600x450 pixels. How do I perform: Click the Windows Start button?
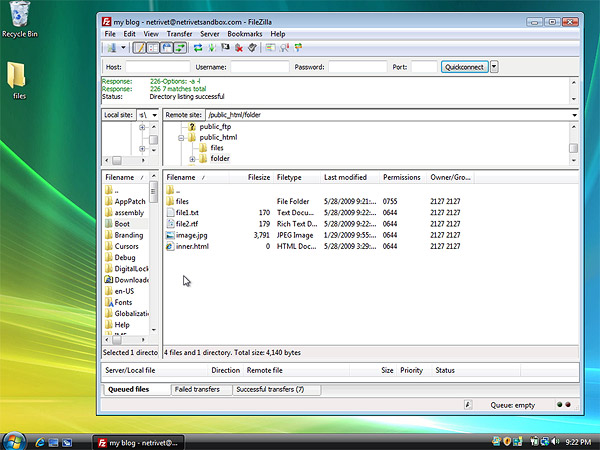pos(13,441)
